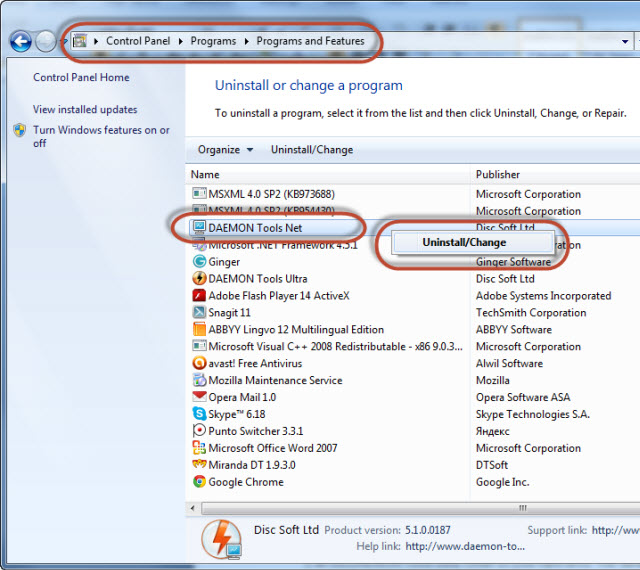Sort by the Name column header

pos(205,175)
